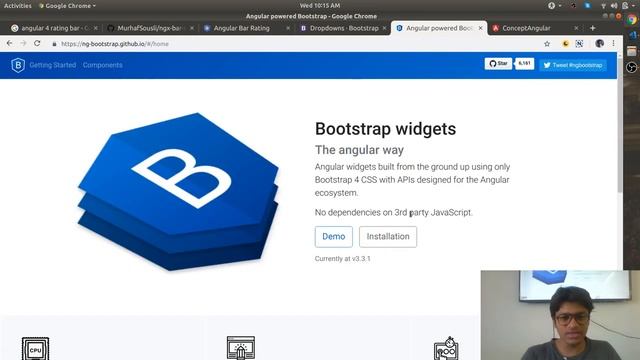Open the network indicator
Image resolution: width=640 pixels, height=360 pixels.
(603, 6)
